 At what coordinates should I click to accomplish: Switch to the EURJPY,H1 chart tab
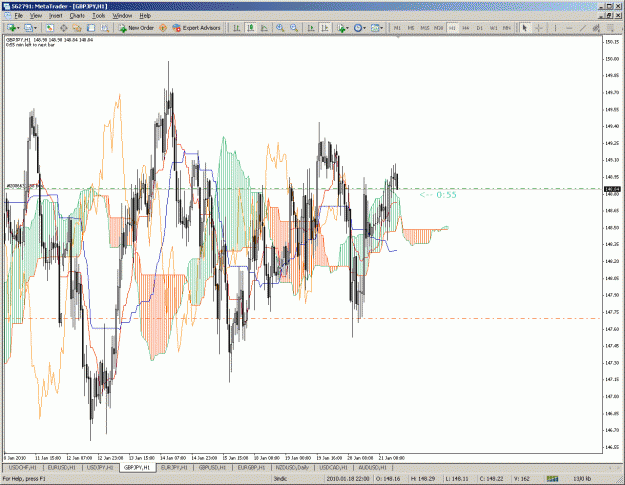pos(174,467)
